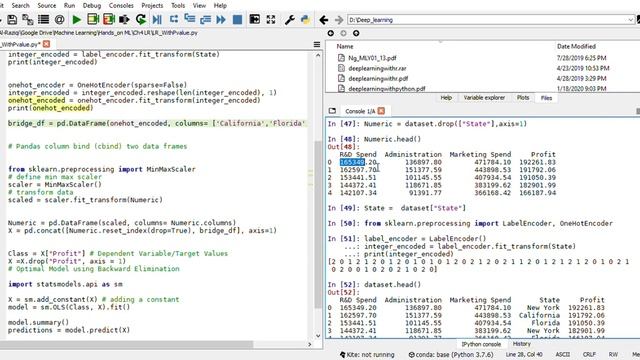Open the Run menu

pos(69,5)
